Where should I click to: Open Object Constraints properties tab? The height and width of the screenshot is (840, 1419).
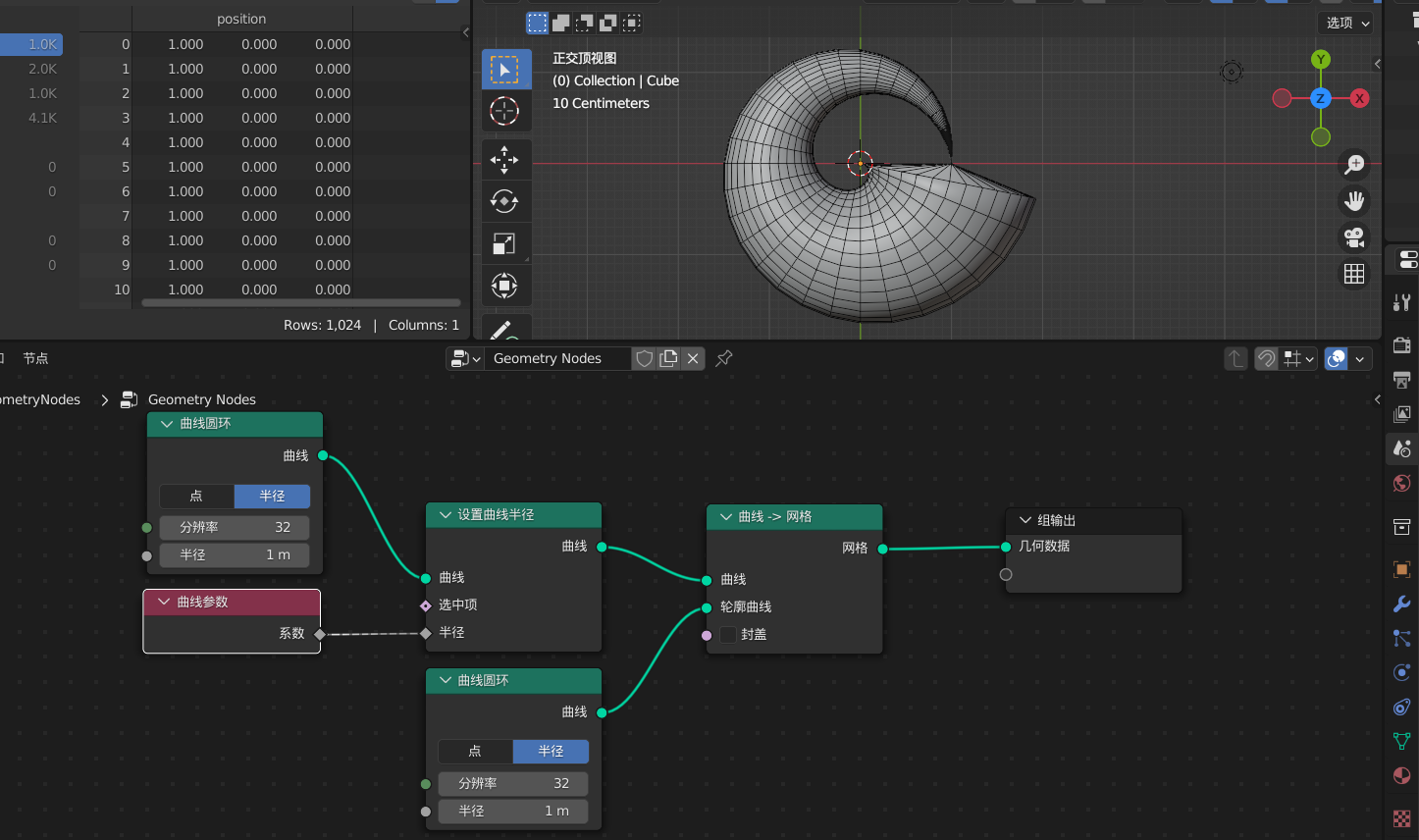[x=1402, y=707]
